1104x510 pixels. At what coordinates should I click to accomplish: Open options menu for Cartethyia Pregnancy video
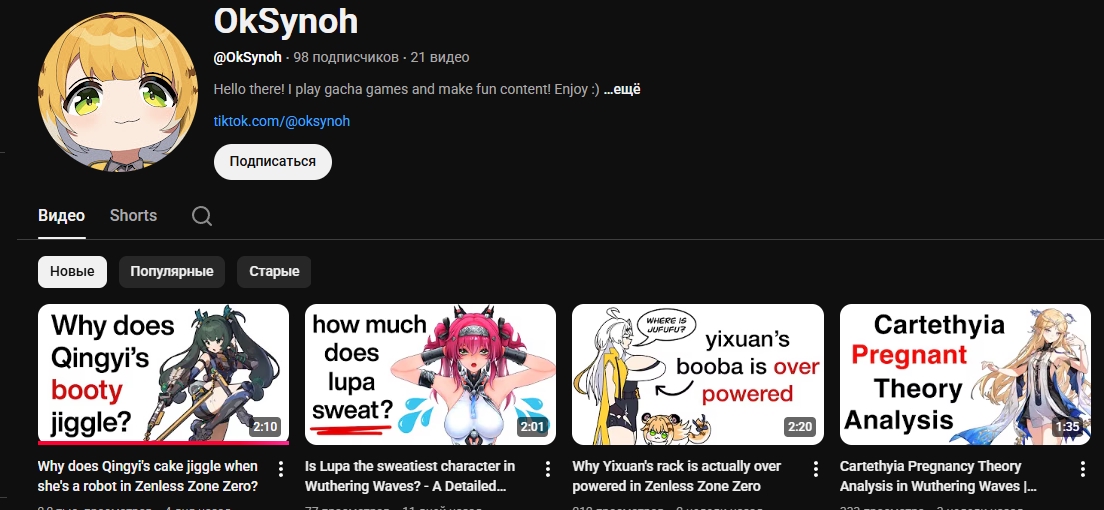(x=1083, y=468)
